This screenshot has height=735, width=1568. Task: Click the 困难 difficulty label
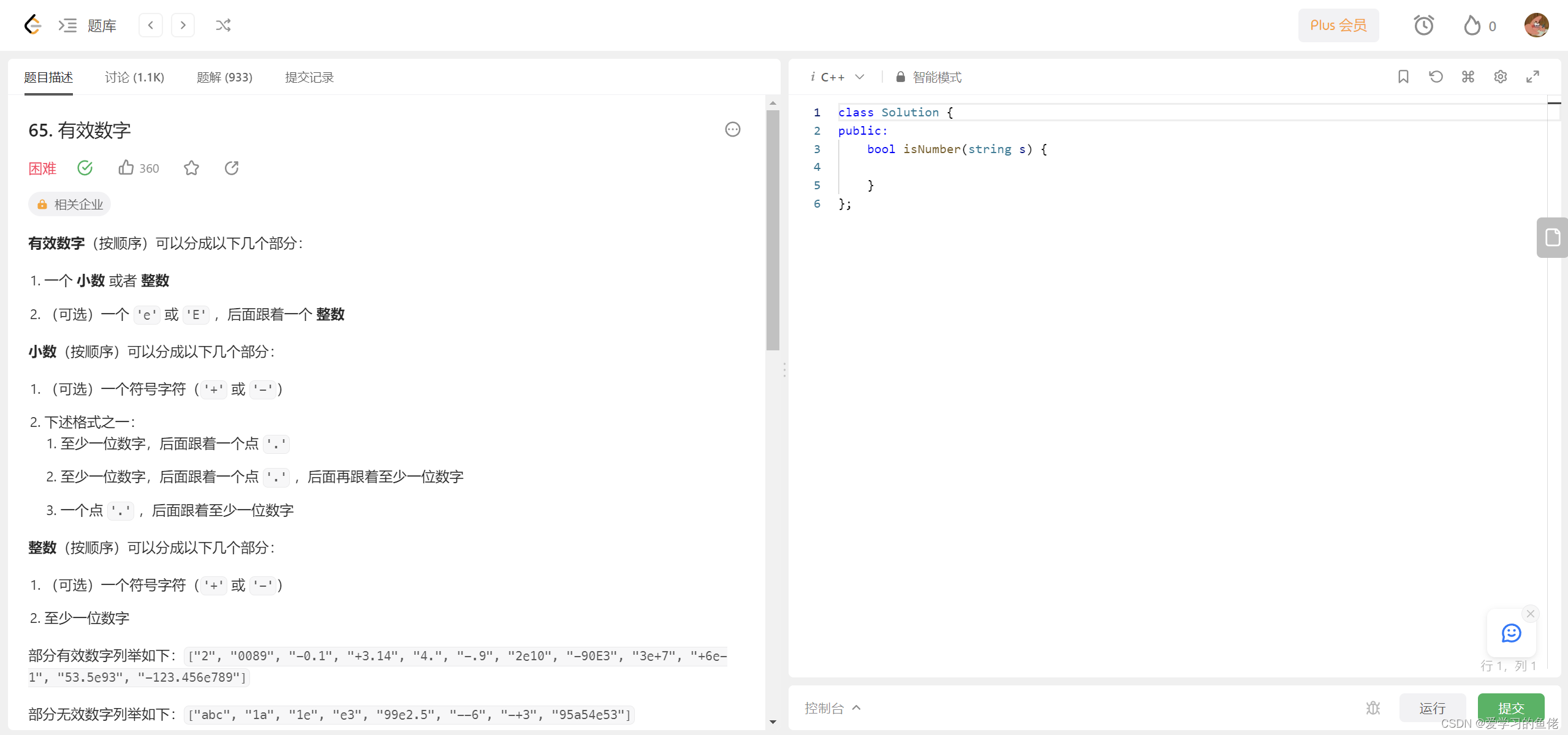42,168
